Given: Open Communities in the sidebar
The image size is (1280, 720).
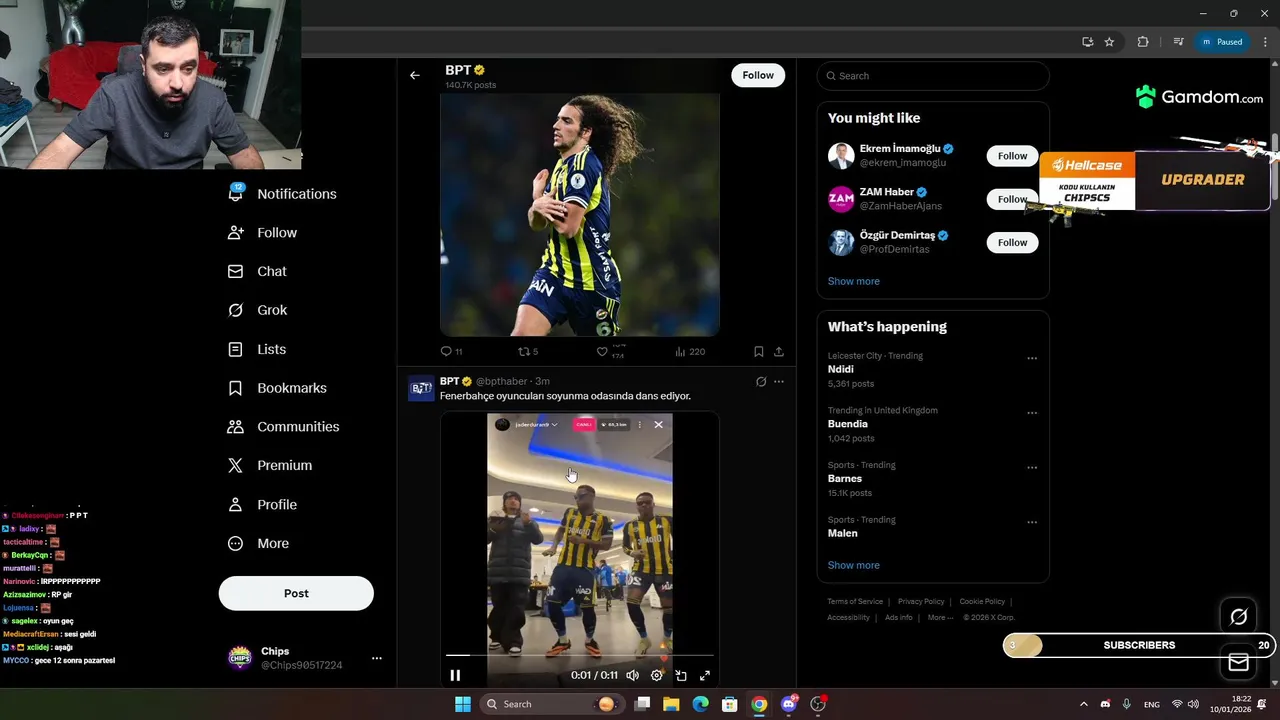Looking at the screenshot, I should pyautogui.click(x=283, y=427).
